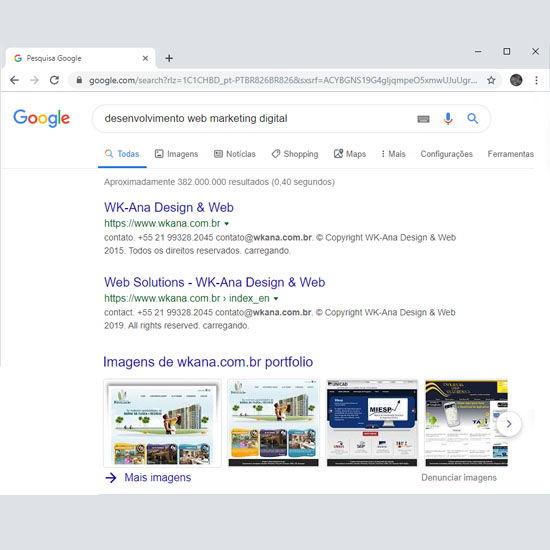Click the browser address bar URL
This screenshot has height=550, width=550.
pyautogui.click(x=283, y=80)
